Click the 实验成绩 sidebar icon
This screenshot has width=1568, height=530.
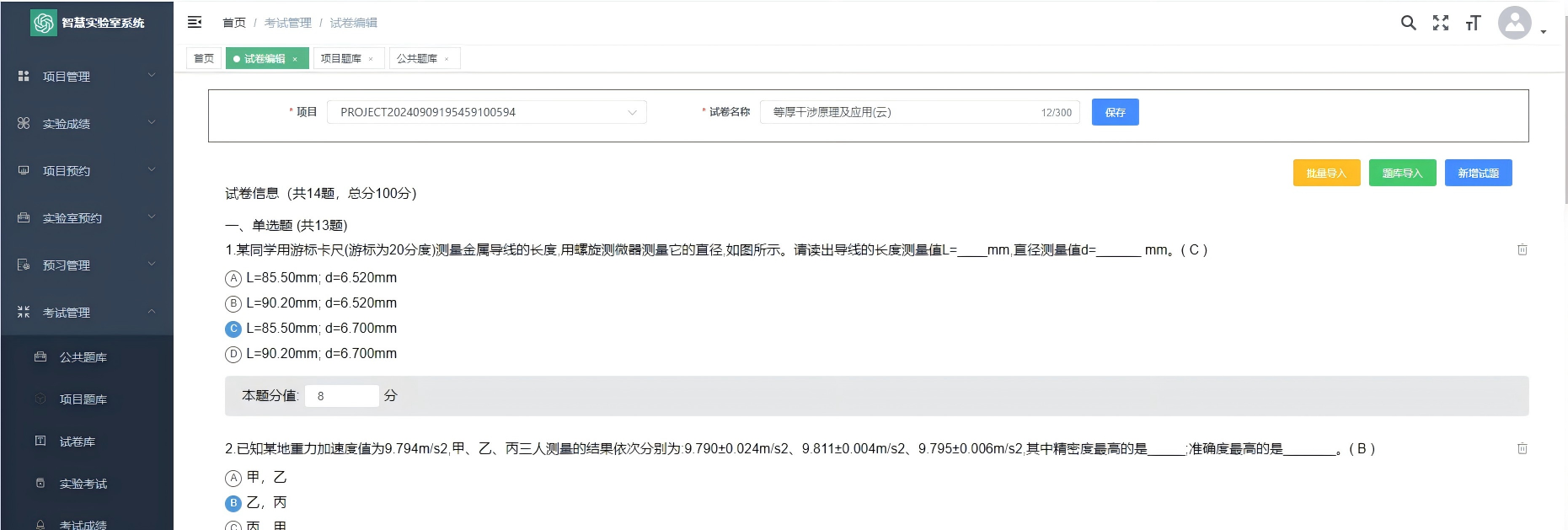[24, 123]
